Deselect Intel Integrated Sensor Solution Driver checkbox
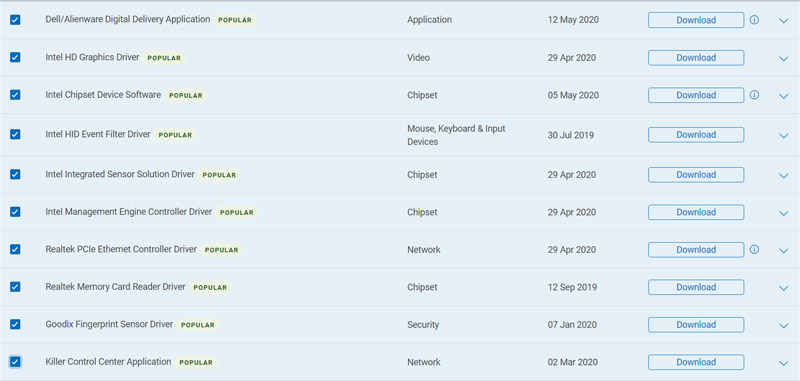800x381 pixels. click(15, 174)
